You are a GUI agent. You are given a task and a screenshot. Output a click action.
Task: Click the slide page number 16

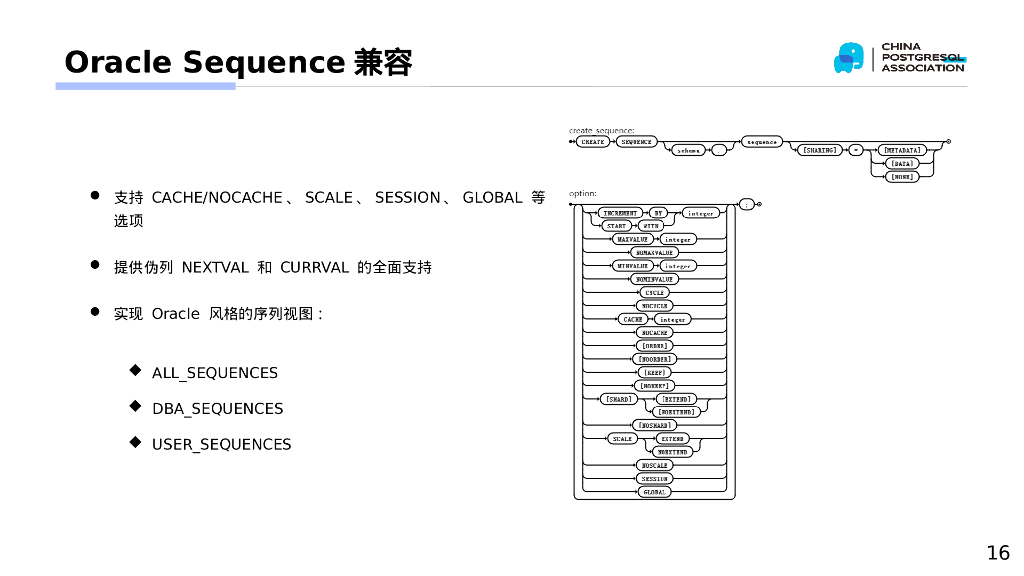998,552
